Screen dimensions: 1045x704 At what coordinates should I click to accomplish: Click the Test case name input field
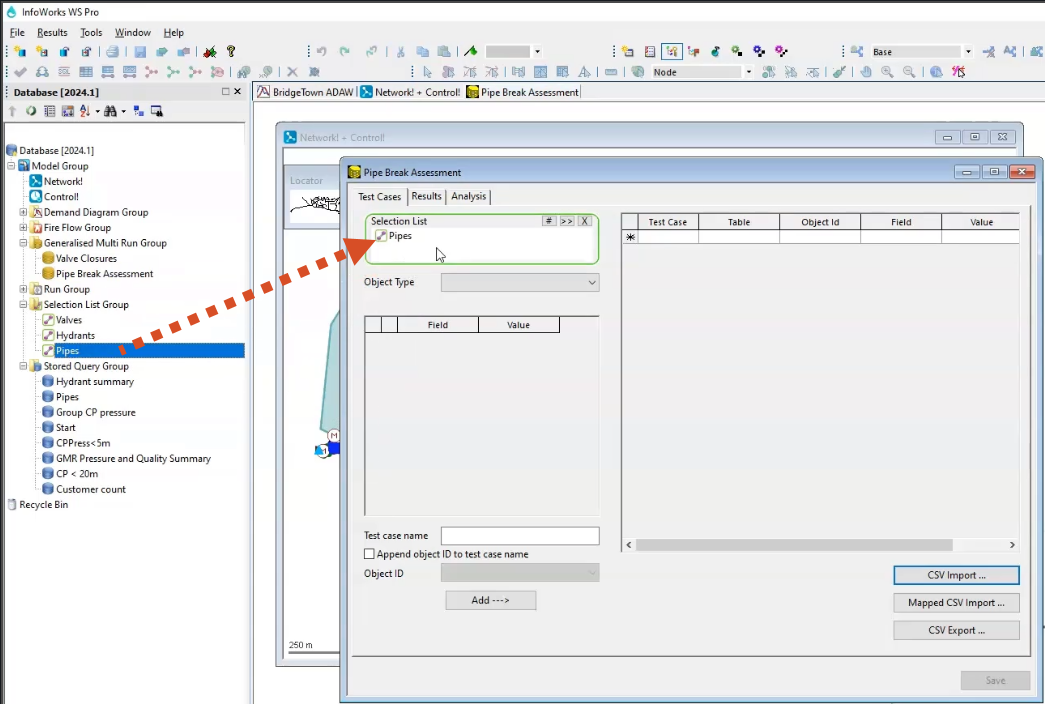pos(520,536)
